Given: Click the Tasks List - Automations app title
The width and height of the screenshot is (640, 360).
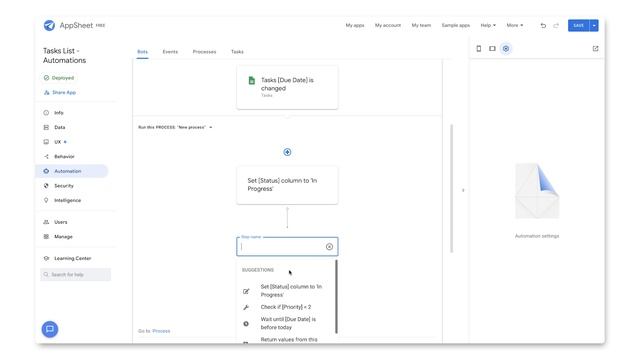Looking at the screenshot, I should tap(64, 56).
